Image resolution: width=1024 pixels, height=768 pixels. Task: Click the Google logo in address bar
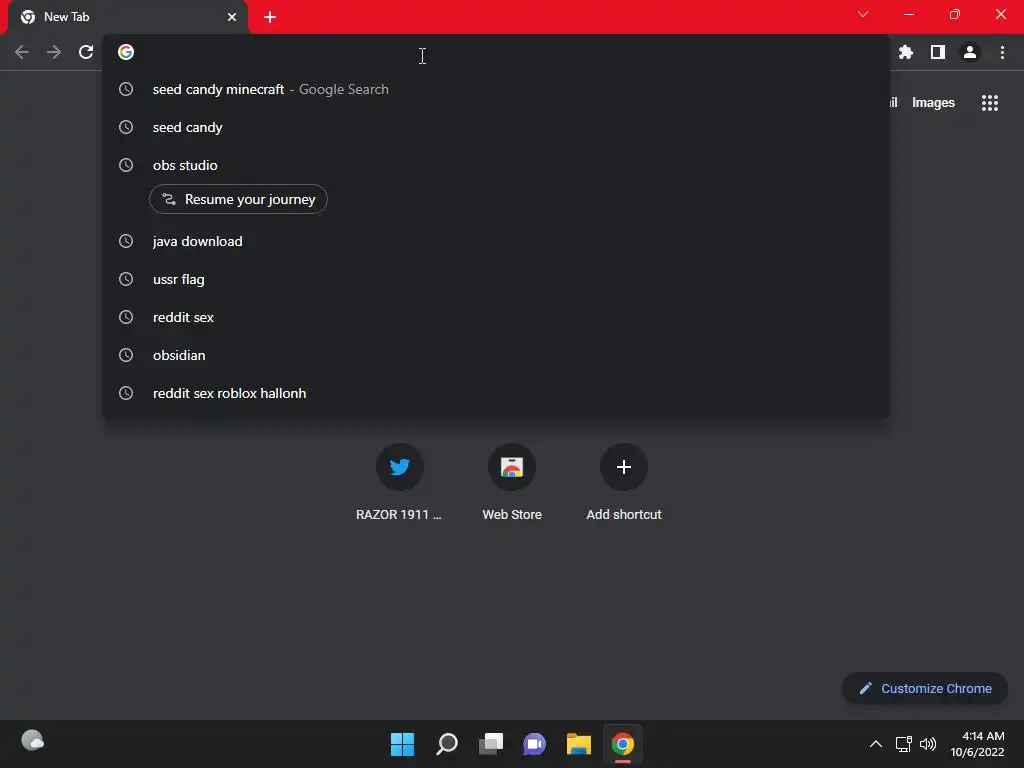coord(126,52)
